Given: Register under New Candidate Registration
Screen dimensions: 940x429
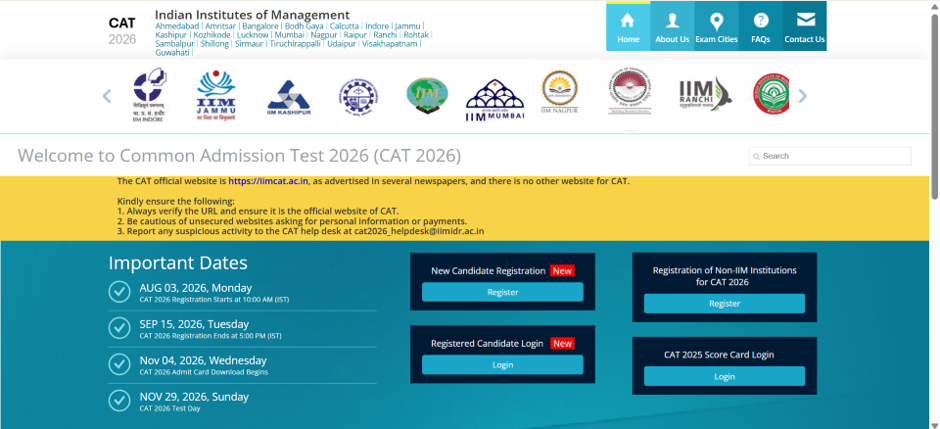Looking at the screenshot, I should (x=502, y=292).
